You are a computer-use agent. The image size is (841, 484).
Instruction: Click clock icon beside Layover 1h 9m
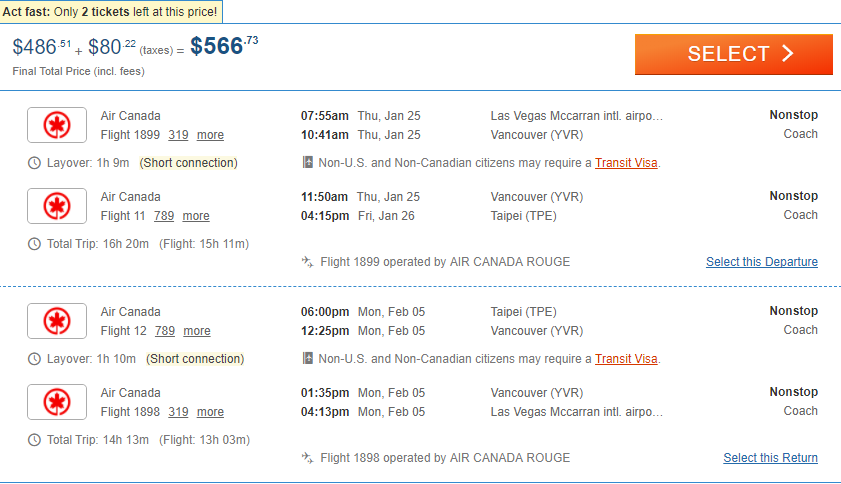[x=35, y=163]
